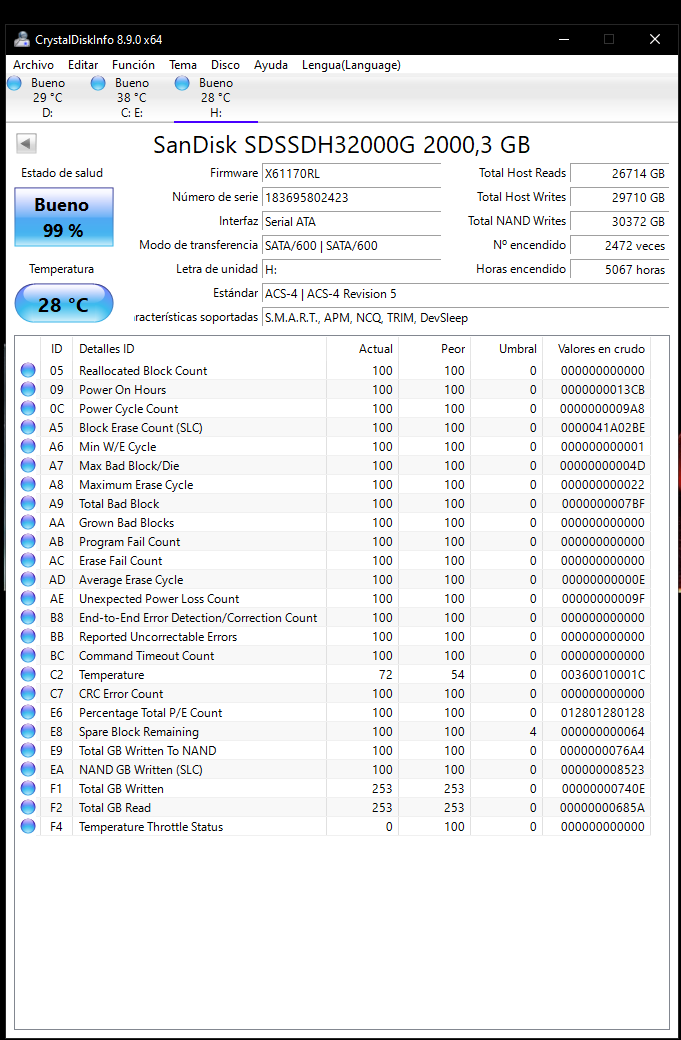
Task: Click status orb for Unexpected Power Loss Count
Action: tap(28, 598)
